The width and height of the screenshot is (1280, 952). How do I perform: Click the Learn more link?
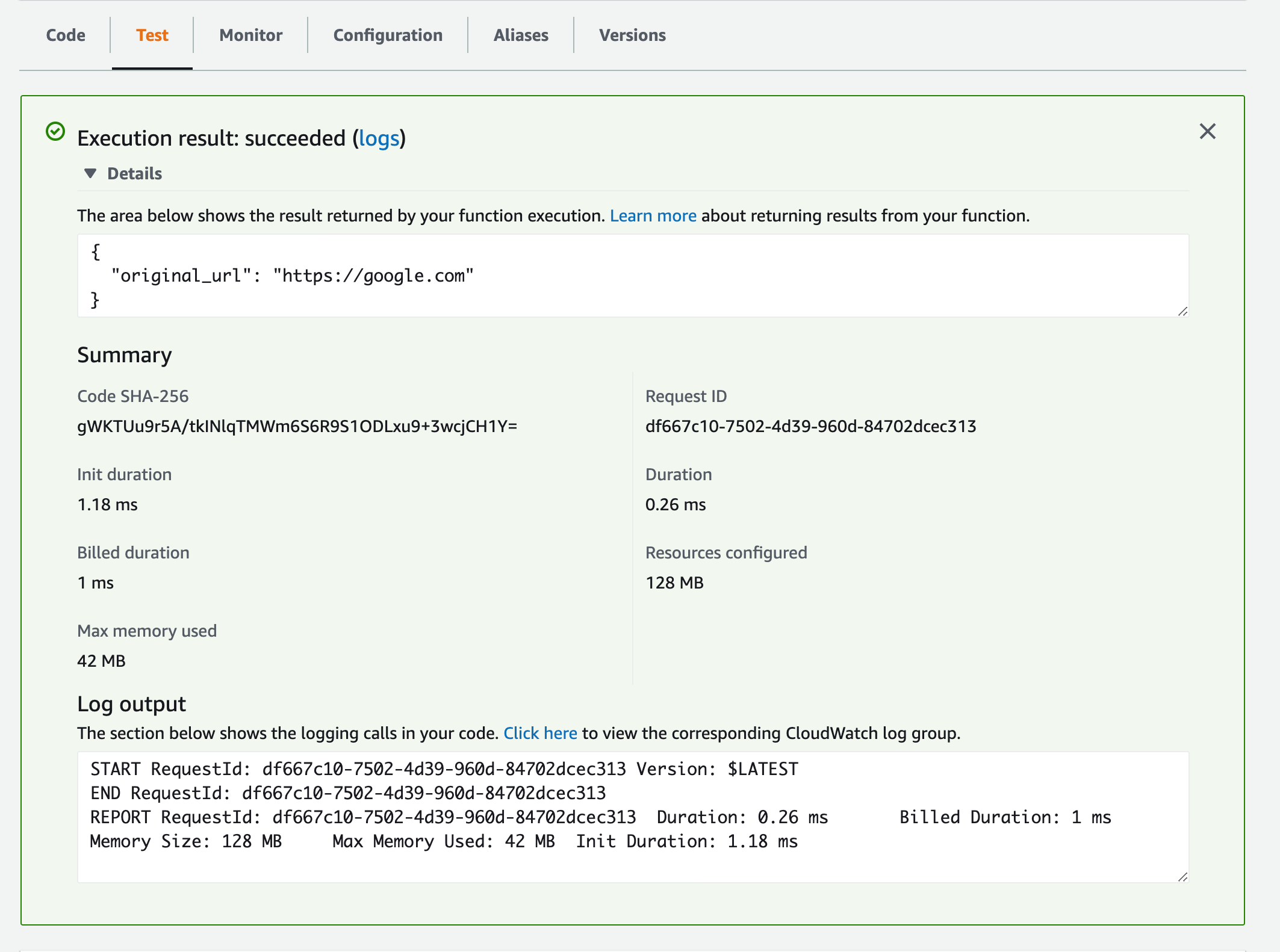pyautogui.click(x=653, y=215)
